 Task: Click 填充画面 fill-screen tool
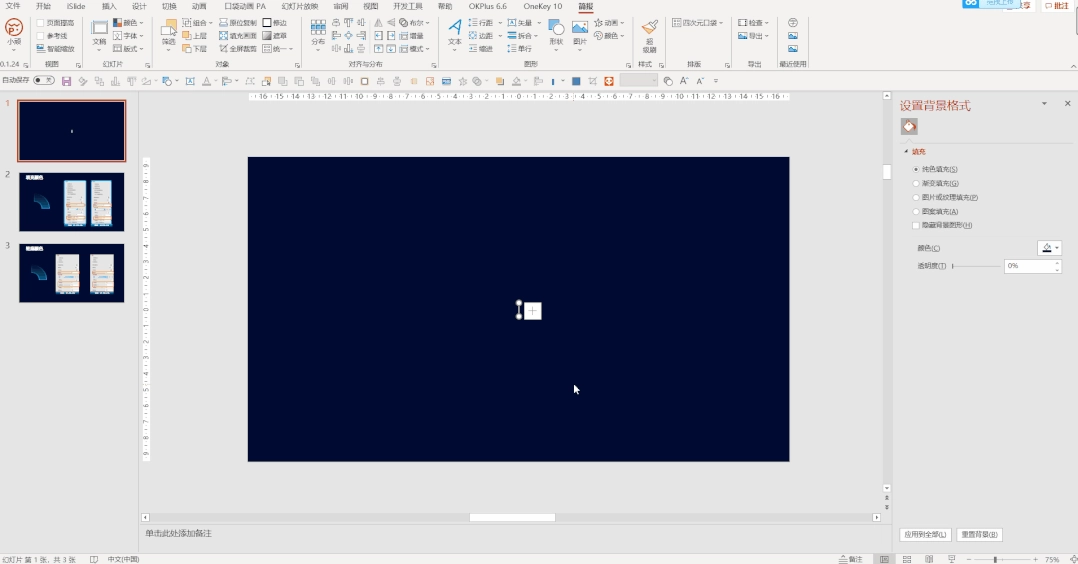point(238,36)
